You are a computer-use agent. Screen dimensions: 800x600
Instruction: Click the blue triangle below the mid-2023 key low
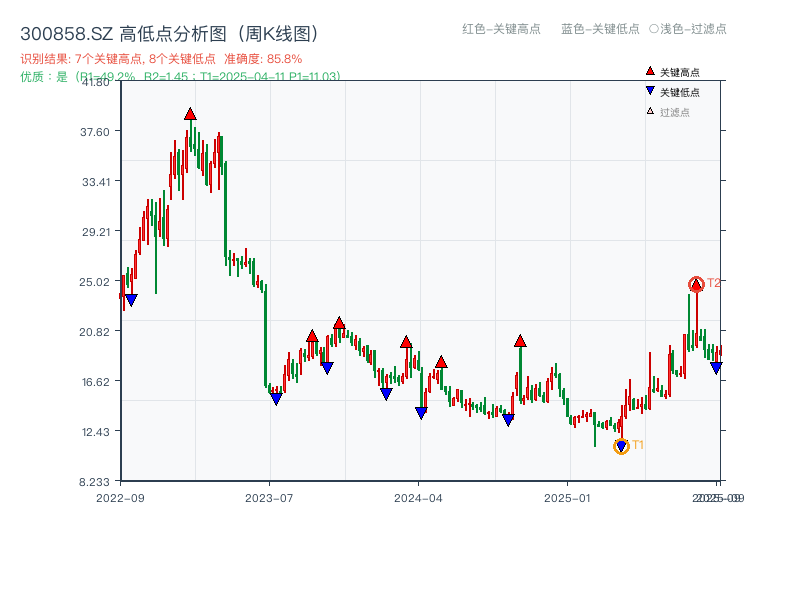[276, 398]
